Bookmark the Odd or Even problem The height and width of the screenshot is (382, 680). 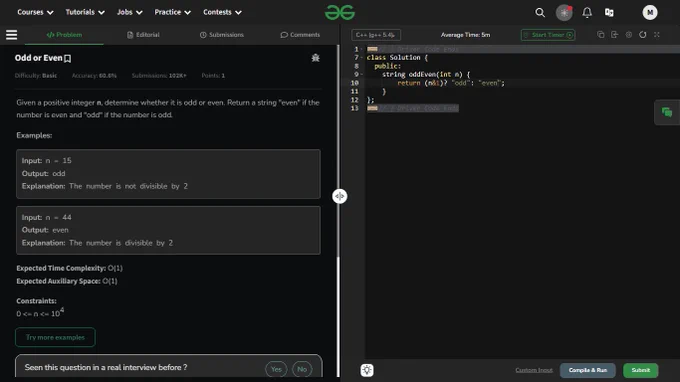[68, 59]
